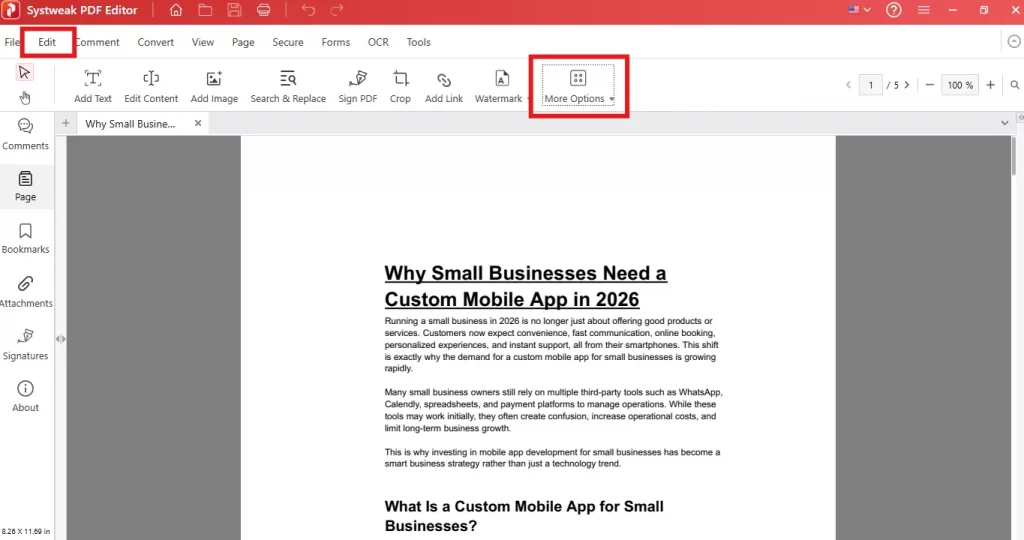The width and height of the screenshot is (1024, 540).
Task: Open the Convert menu
Action: pos(155,42)
